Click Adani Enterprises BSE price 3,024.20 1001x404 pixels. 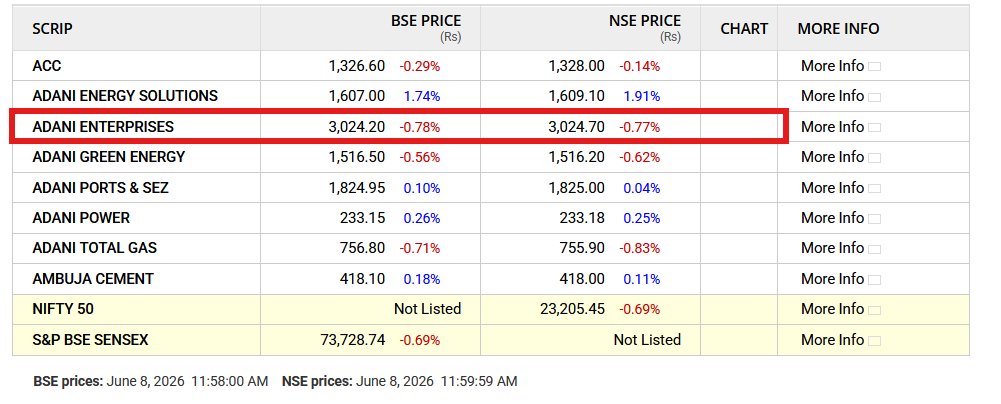click(357, 126)
